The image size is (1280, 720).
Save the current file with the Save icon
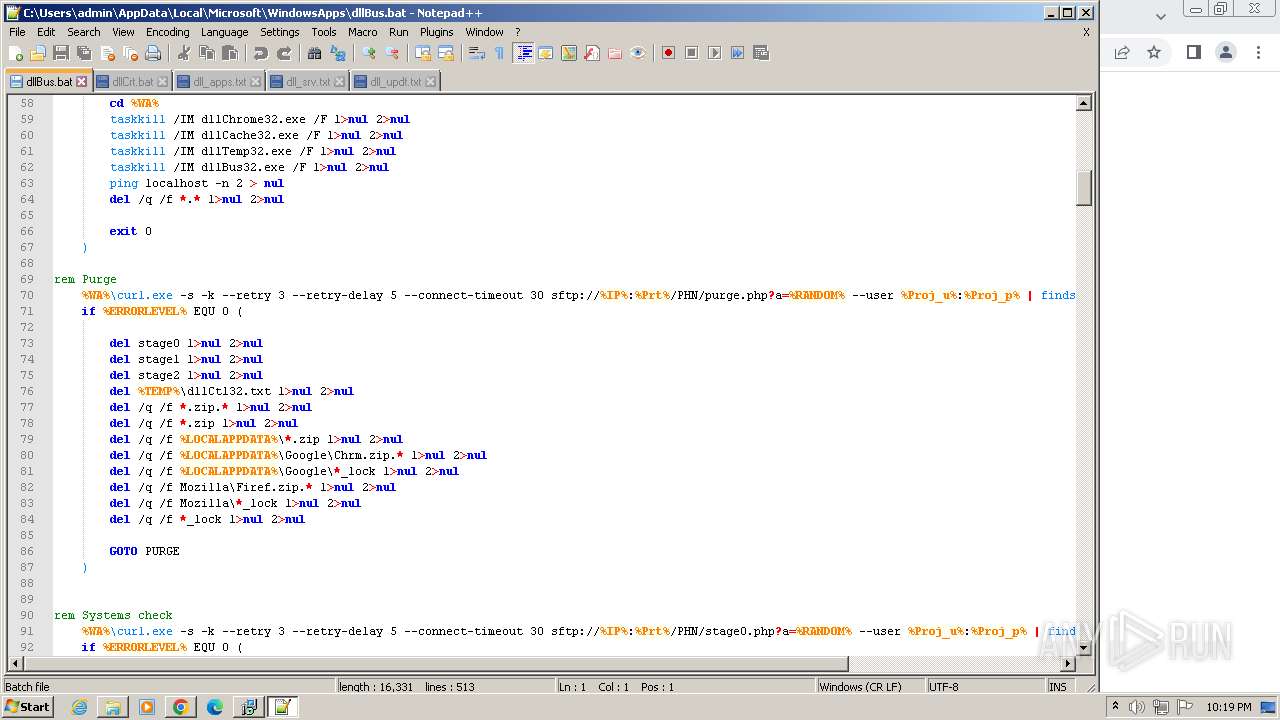pyautogui.click(x=61, y=53)
